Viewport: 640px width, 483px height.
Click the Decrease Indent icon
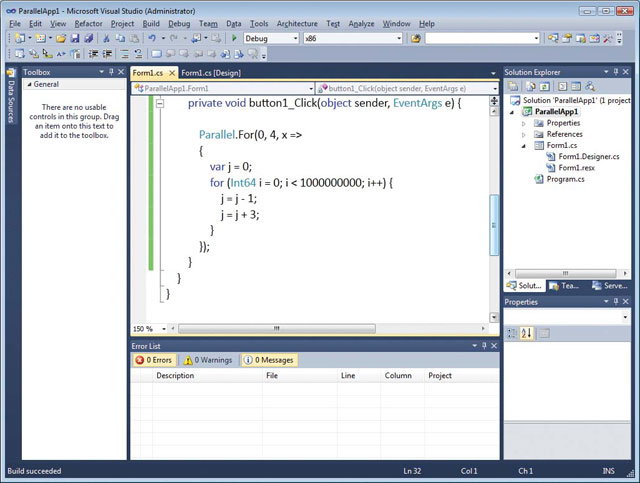point(93,53)
